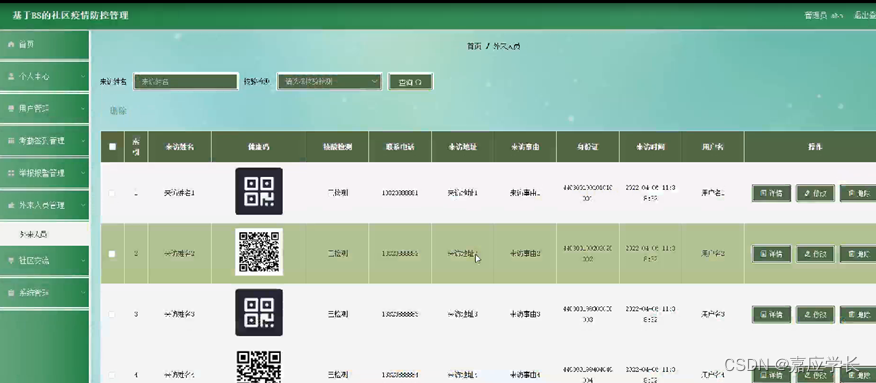This screenshot has width=876, height=383.
Task: Click the 用户名3 cell
Action: (713, 314)
